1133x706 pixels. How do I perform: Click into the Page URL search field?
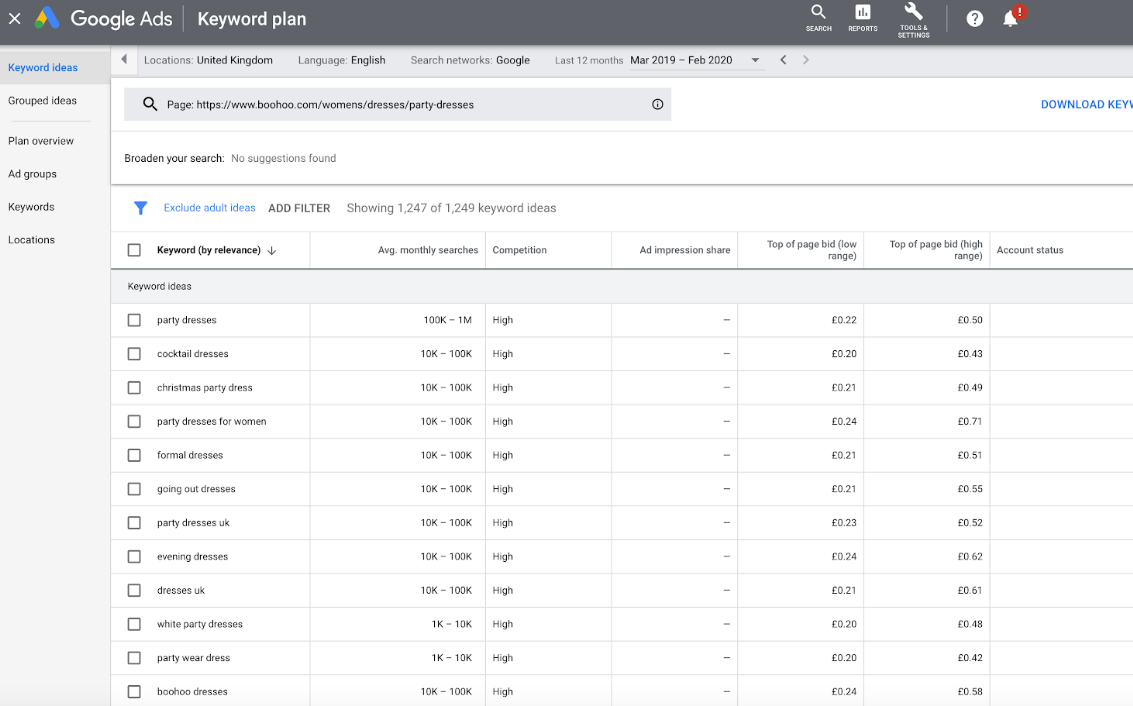click(397, 104)
